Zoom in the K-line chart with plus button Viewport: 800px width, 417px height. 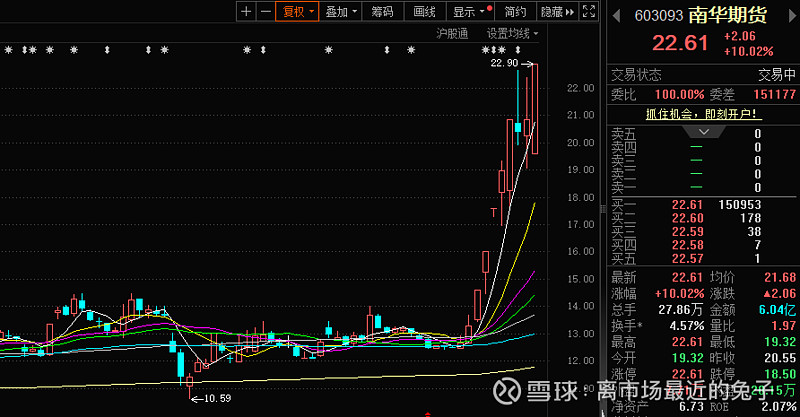(246, 11)
